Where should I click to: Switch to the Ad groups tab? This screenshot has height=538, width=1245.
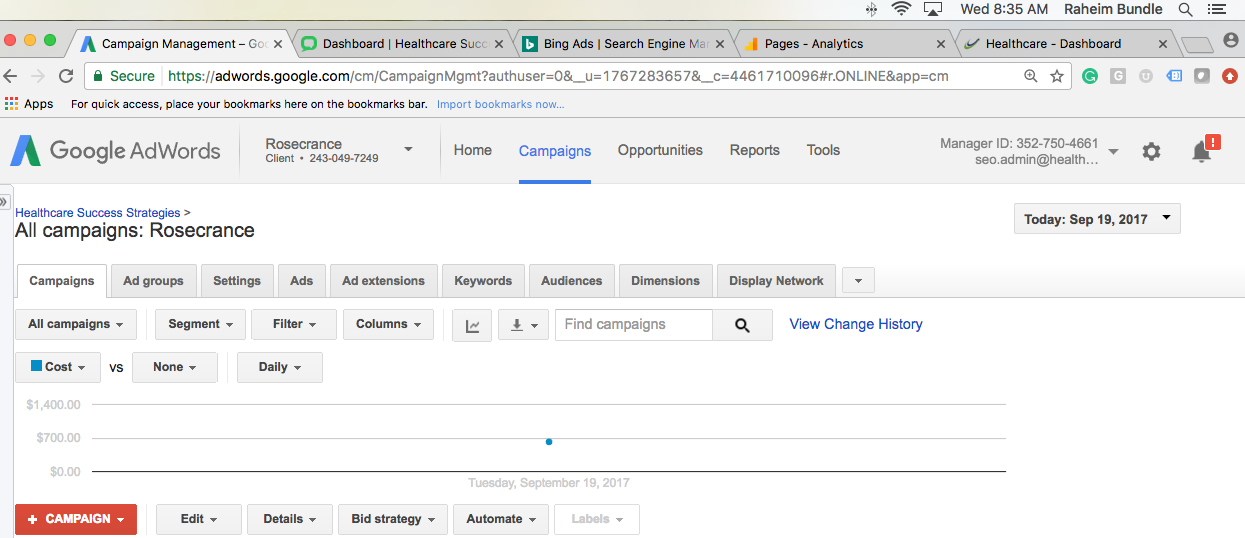(153, 281)
